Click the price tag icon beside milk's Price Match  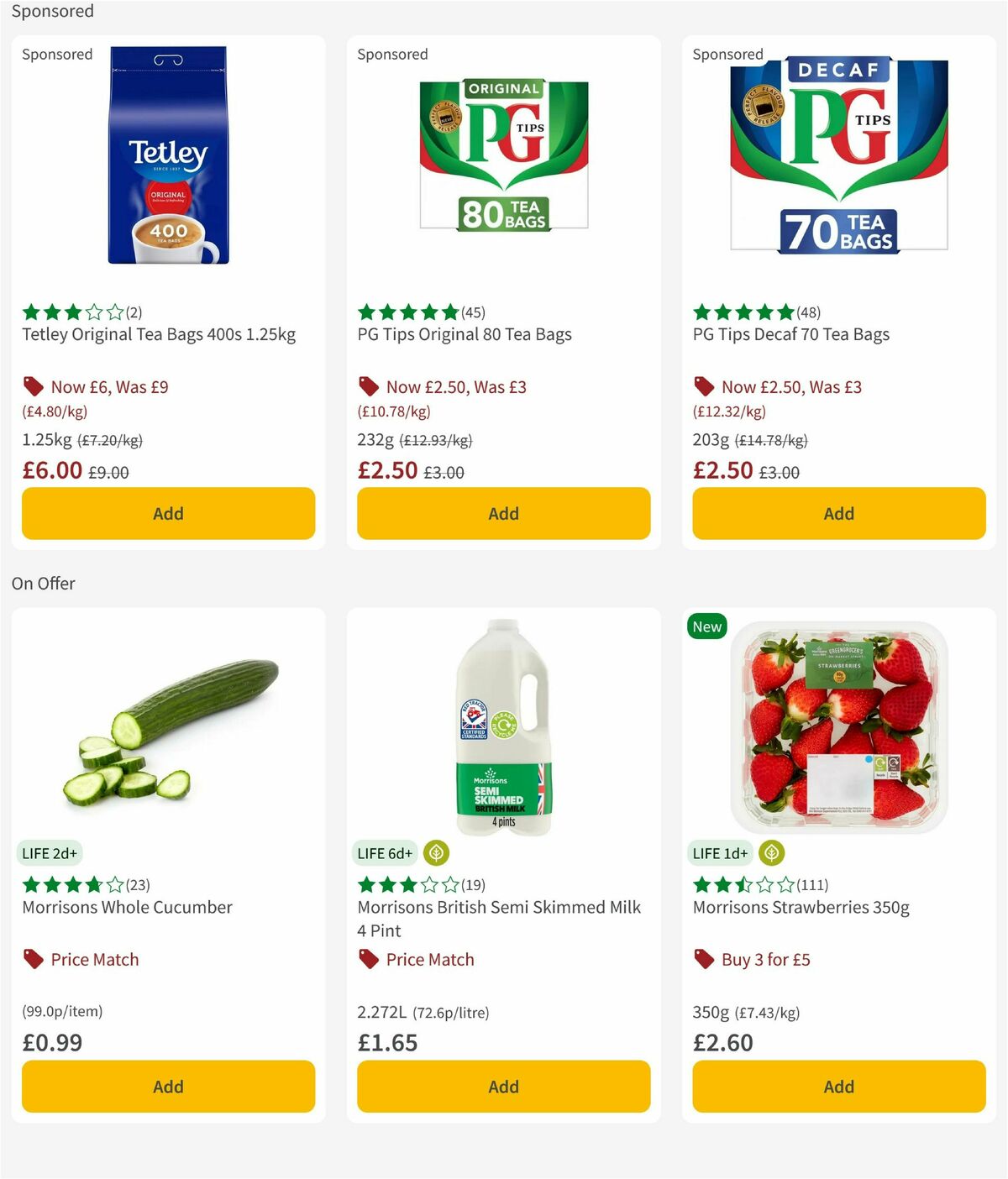click(x=368, y=958)
